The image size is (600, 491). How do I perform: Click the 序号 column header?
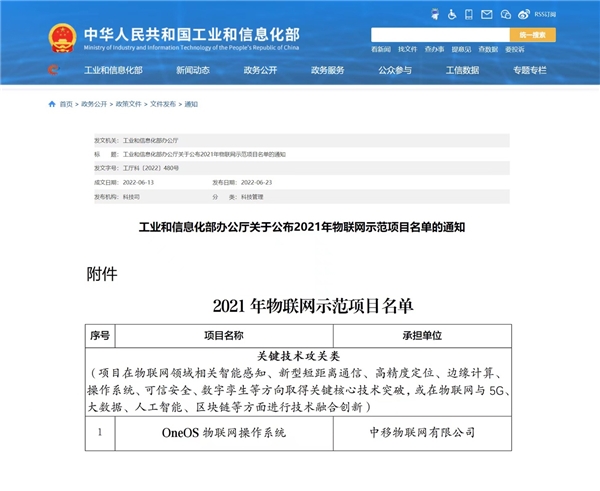[x=100, y=336]
